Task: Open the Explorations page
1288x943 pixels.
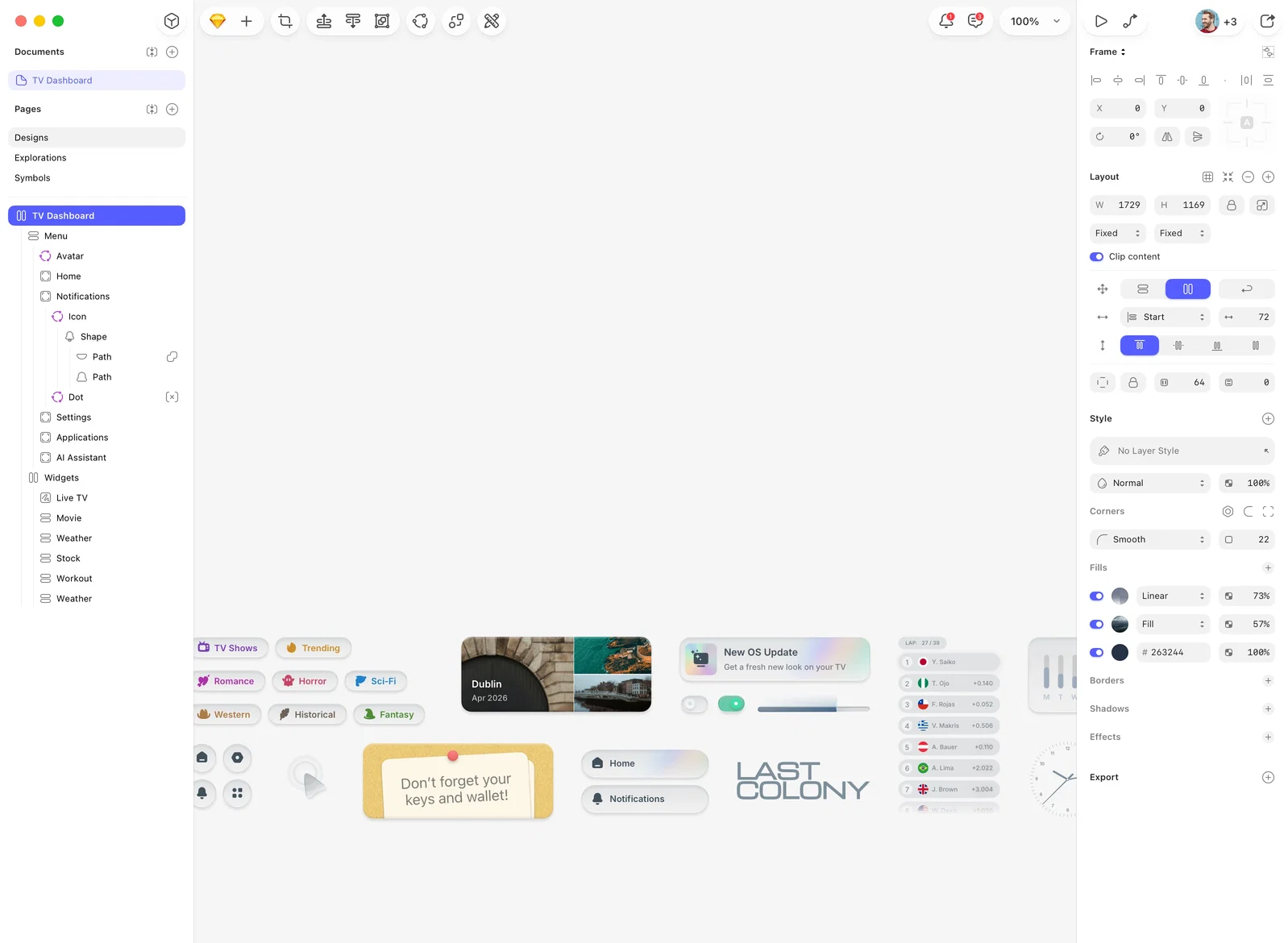Action: click(97, 158)
